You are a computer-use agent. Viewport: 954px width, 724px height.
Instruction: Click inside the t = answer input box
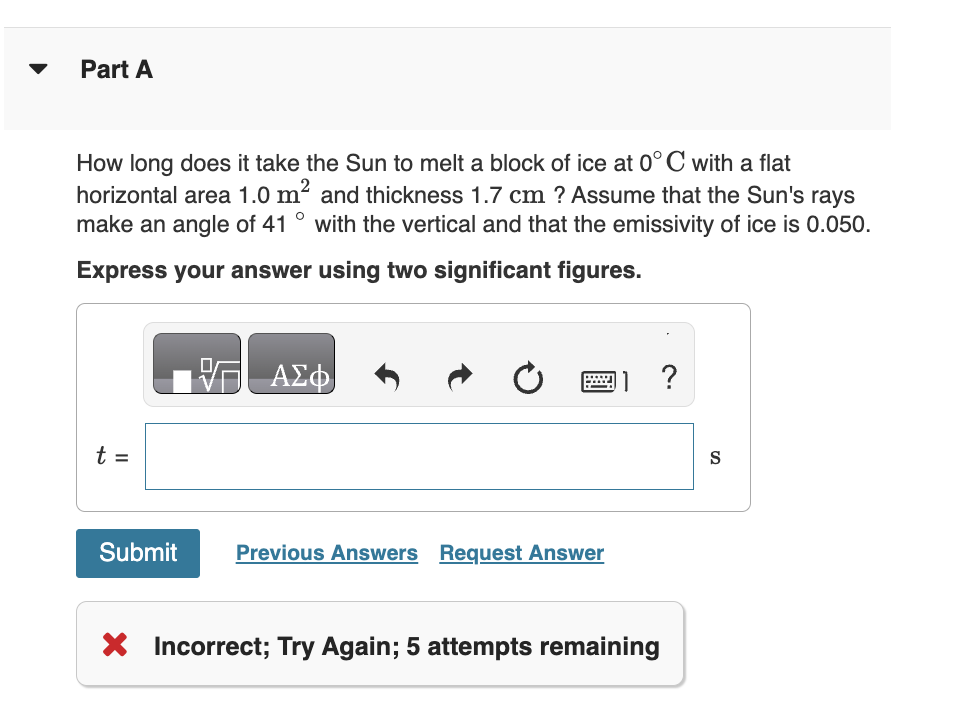419,456
